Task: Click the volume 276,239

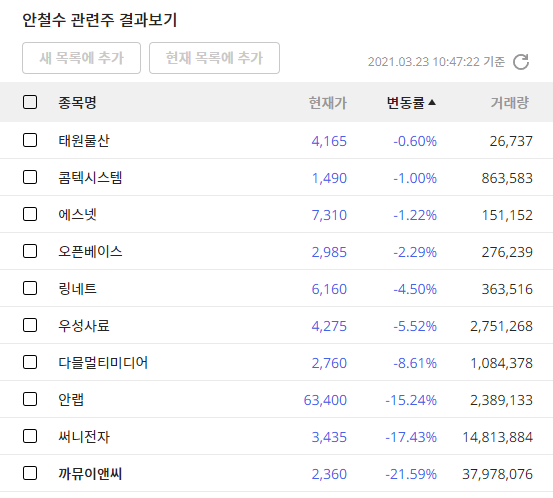Action: [x=507, y=253]
